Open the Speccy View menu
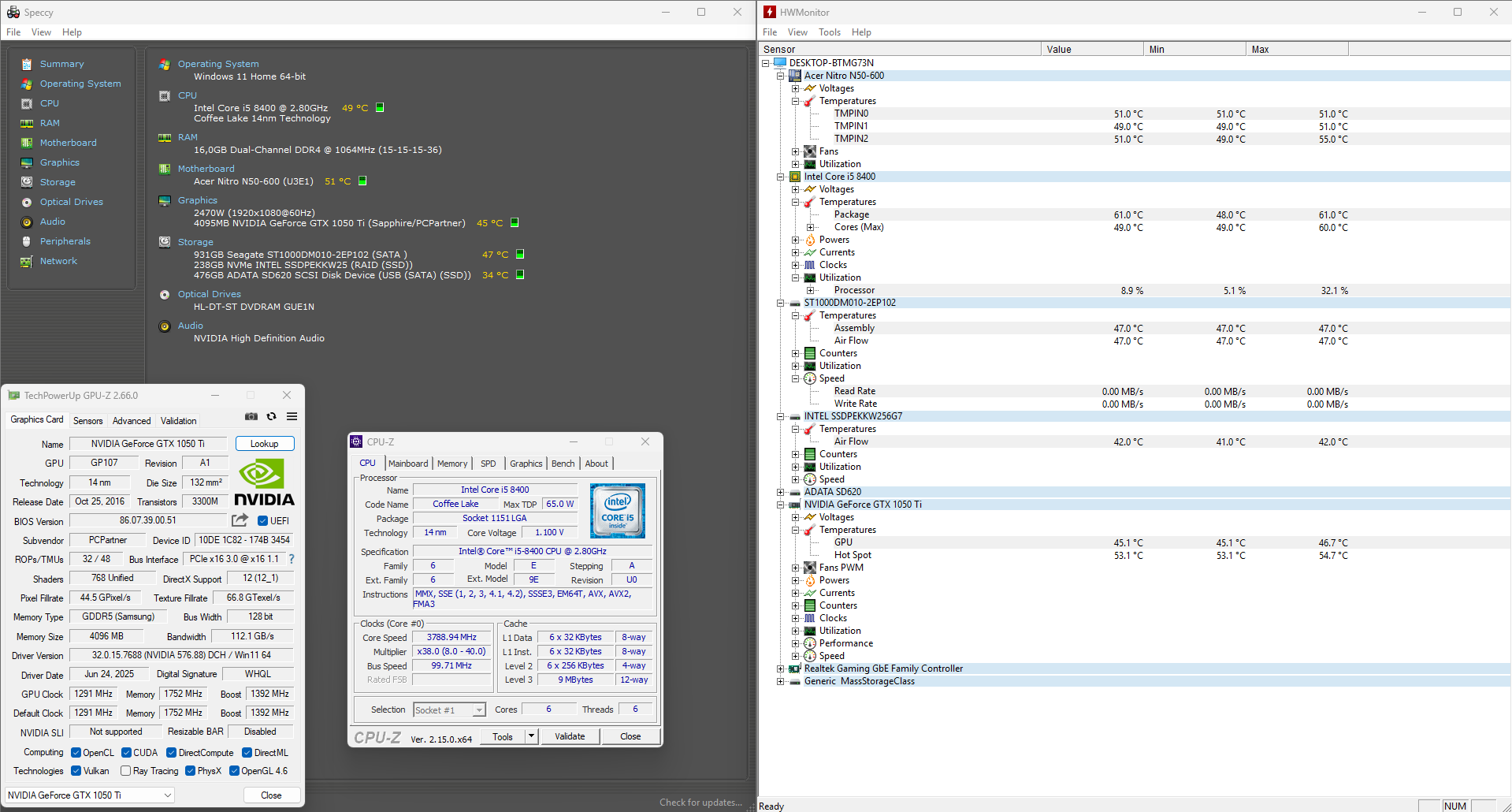 (x=41, y=32)
